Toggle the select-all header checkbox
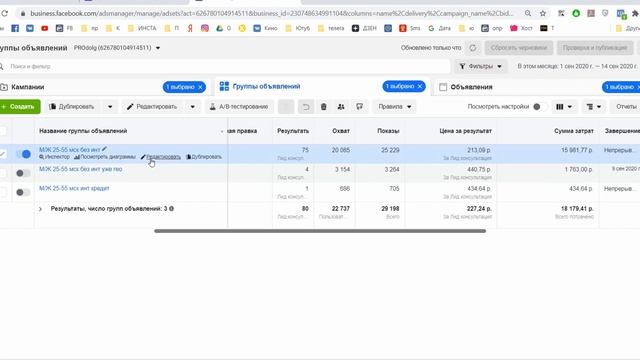The width and height of the screenshot is (640, 360). pyautogui.click(x=2, y=131)
